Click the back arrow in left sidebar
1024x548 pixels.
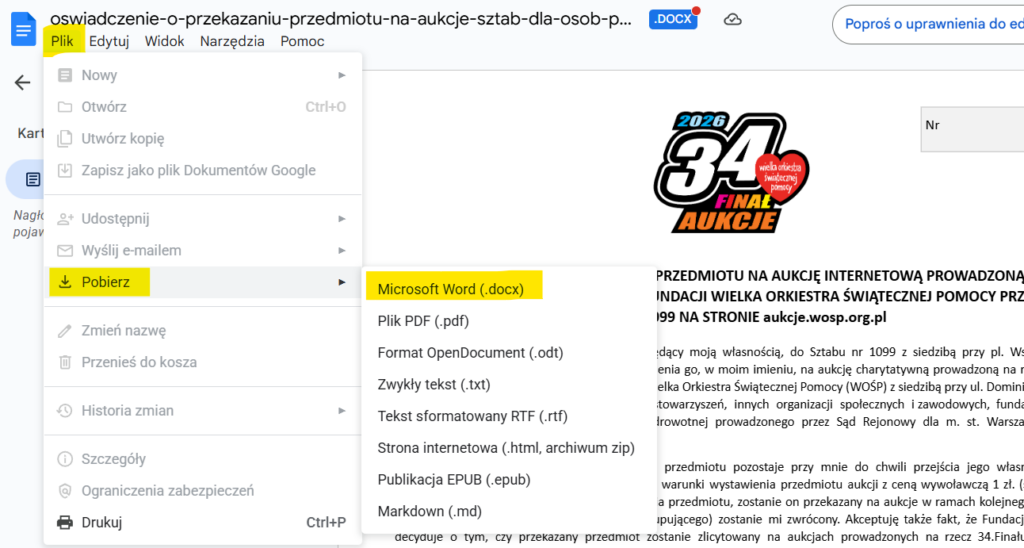click(22, 83)
